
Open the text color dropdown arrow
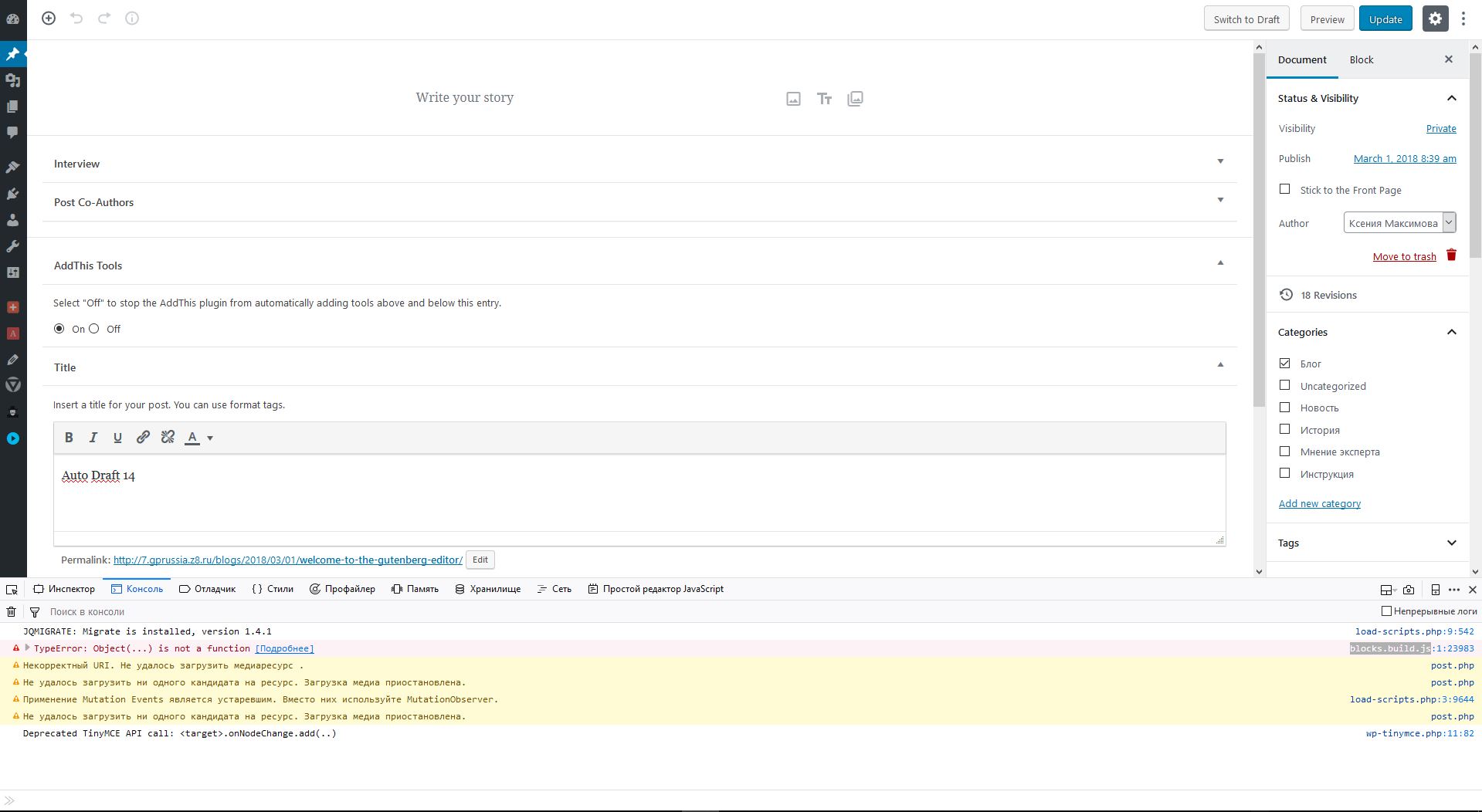point(210,438)
